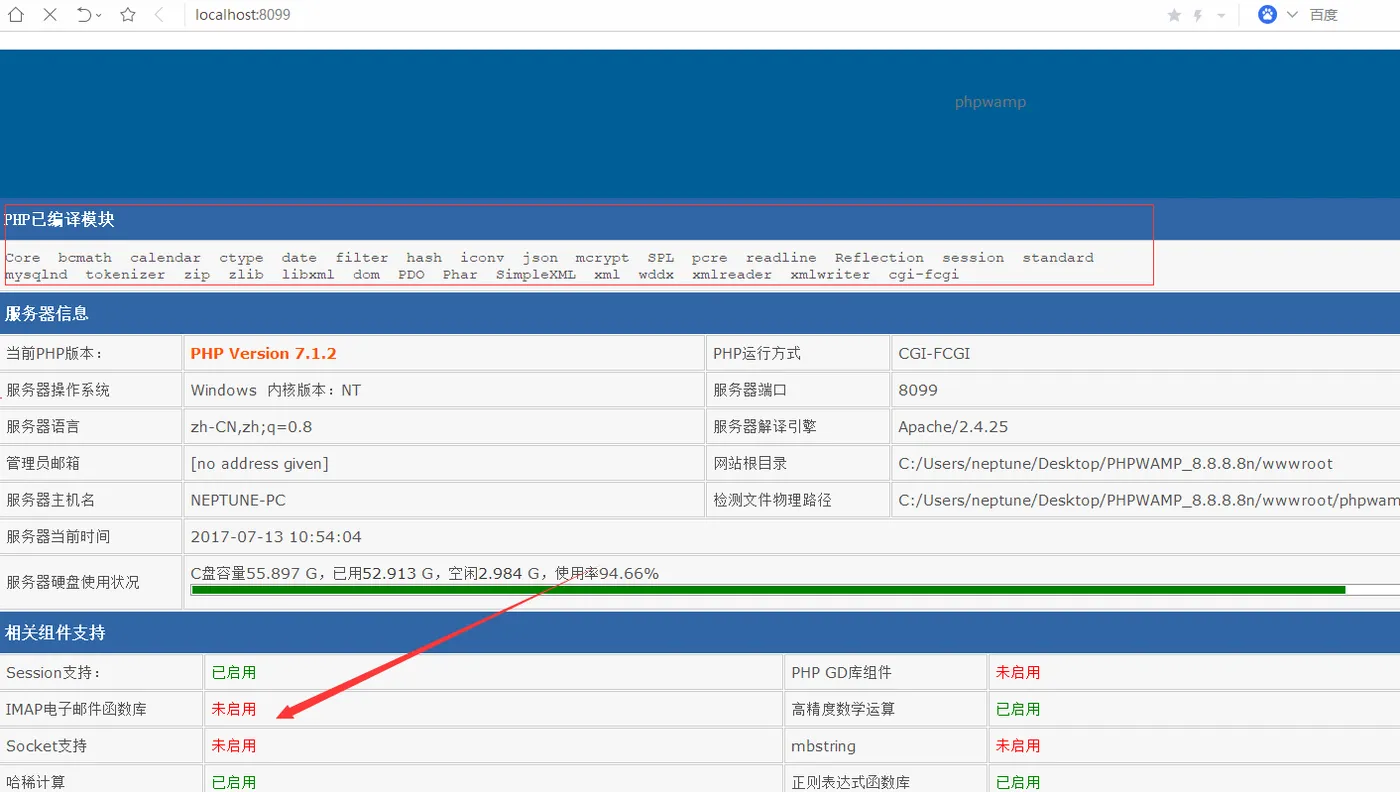This screenshot has height=792, width=1400.
Task: Click the zh-CN,zh;q=0.8 language value
Action: click(x=251, y=427)
